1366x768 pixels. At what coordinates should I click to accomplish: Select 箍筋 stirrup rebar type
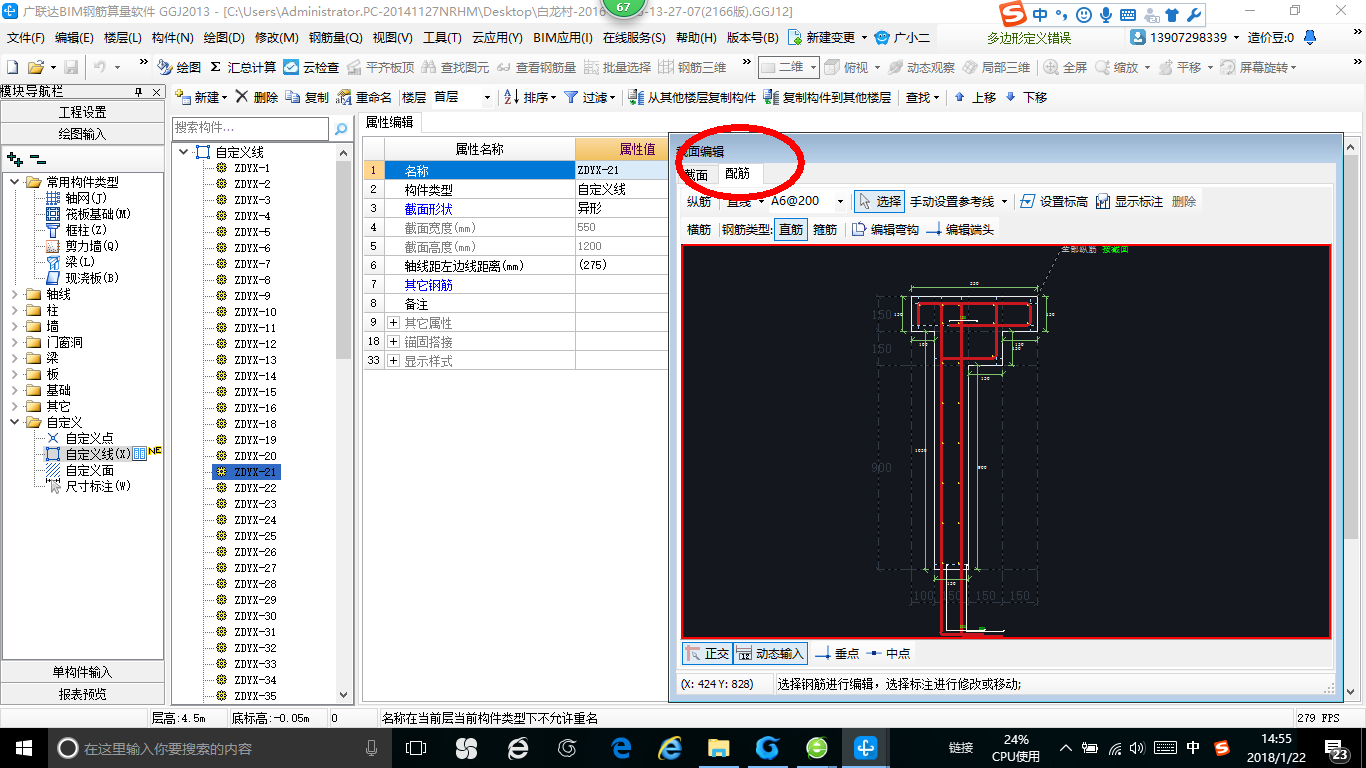coord(825,229)
